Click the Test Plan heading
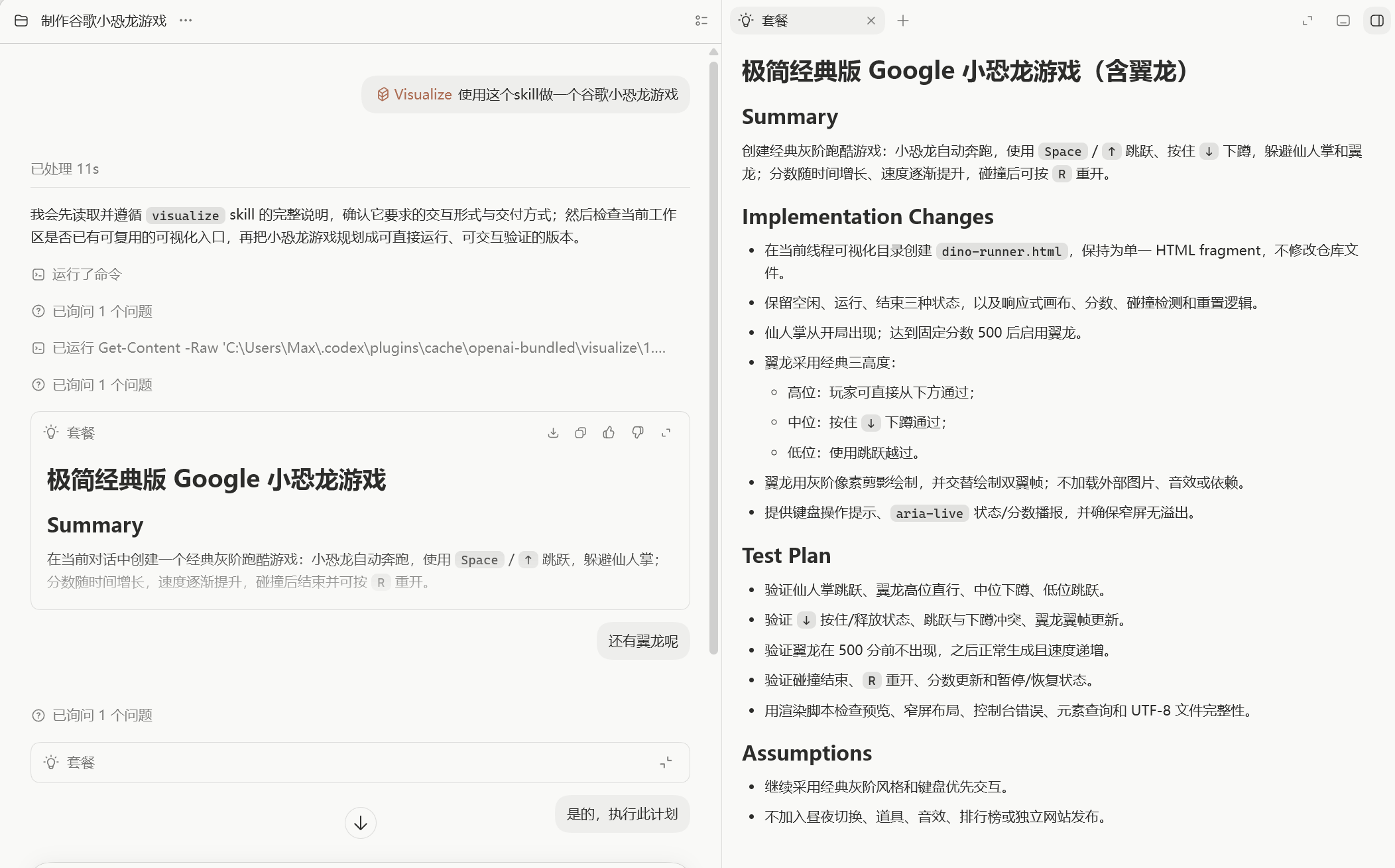Viewport: 1395px width, 868px height. [786, 556]
